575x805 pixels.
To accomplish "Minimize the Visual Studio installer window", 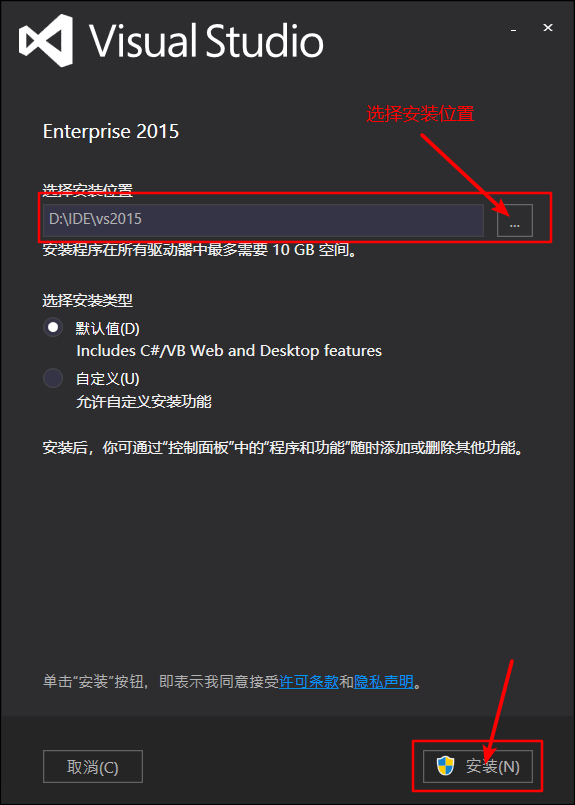I will tap(513, 30).
